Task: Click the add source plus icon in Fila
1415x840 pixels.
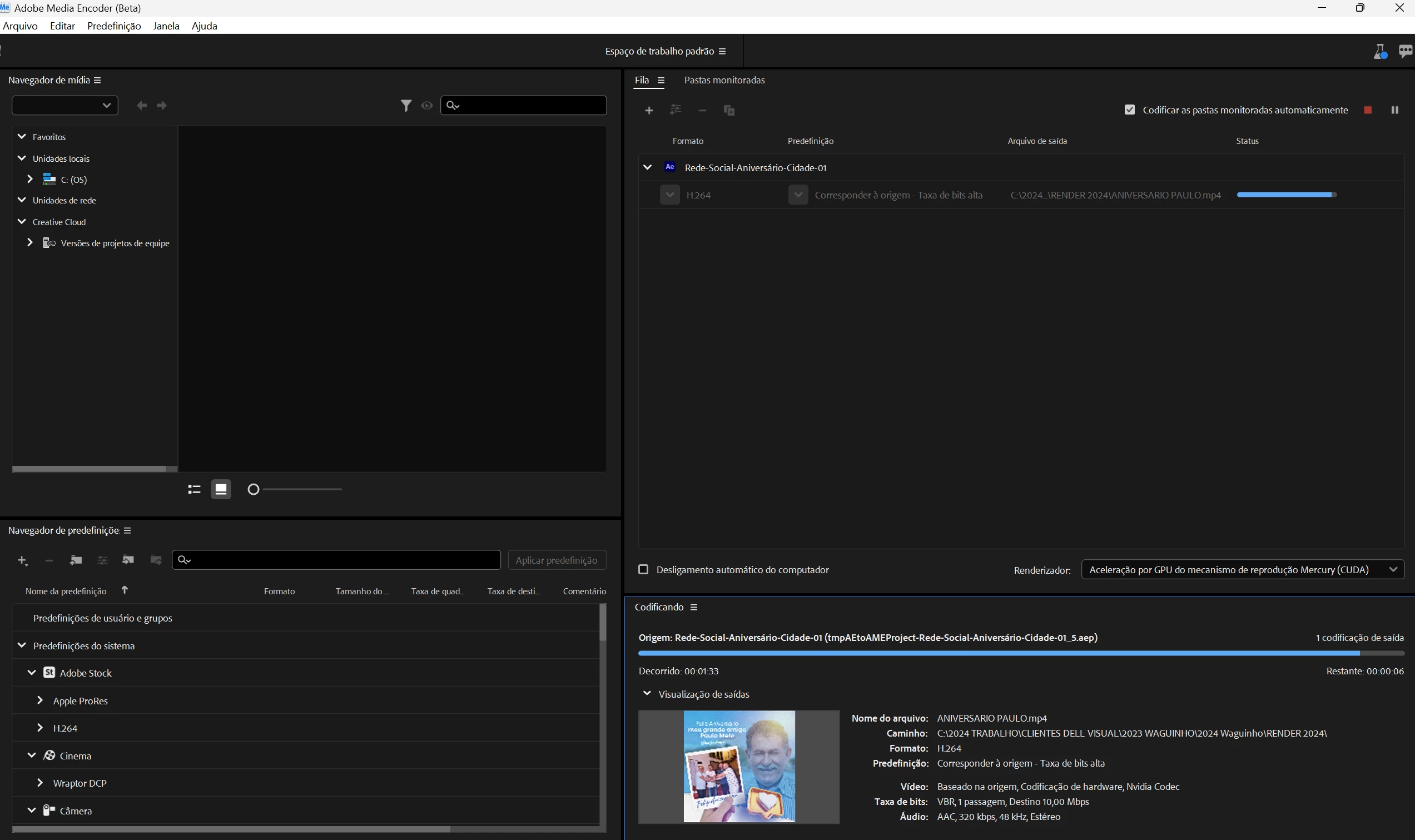Action: click(x=649, y=111)
